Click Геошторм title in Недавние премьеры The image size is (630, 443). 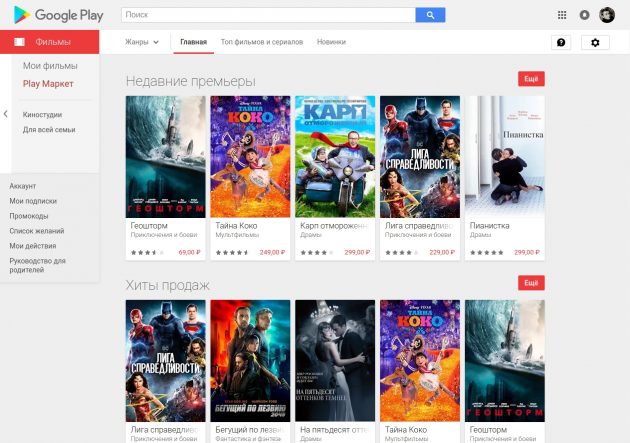pyautogui.click(x=149, y=226)
